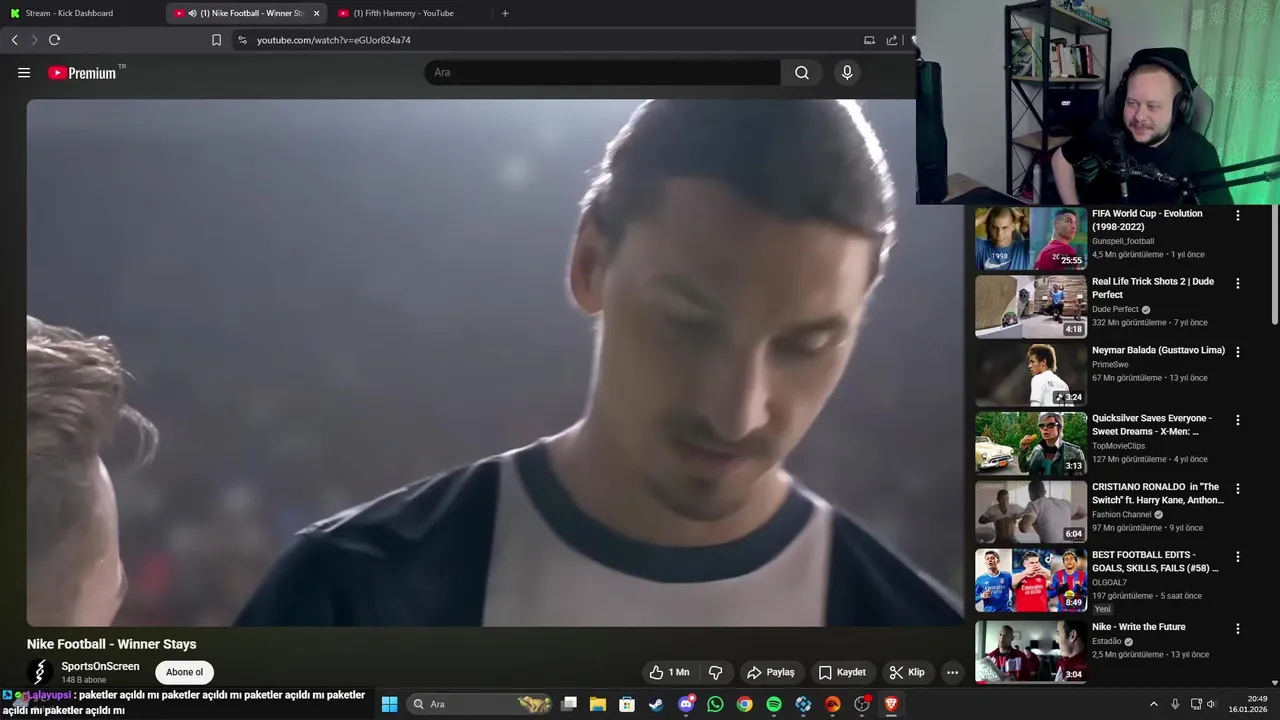Open Discord from the taskbar
1280x720 pixels.
(686, 704)
